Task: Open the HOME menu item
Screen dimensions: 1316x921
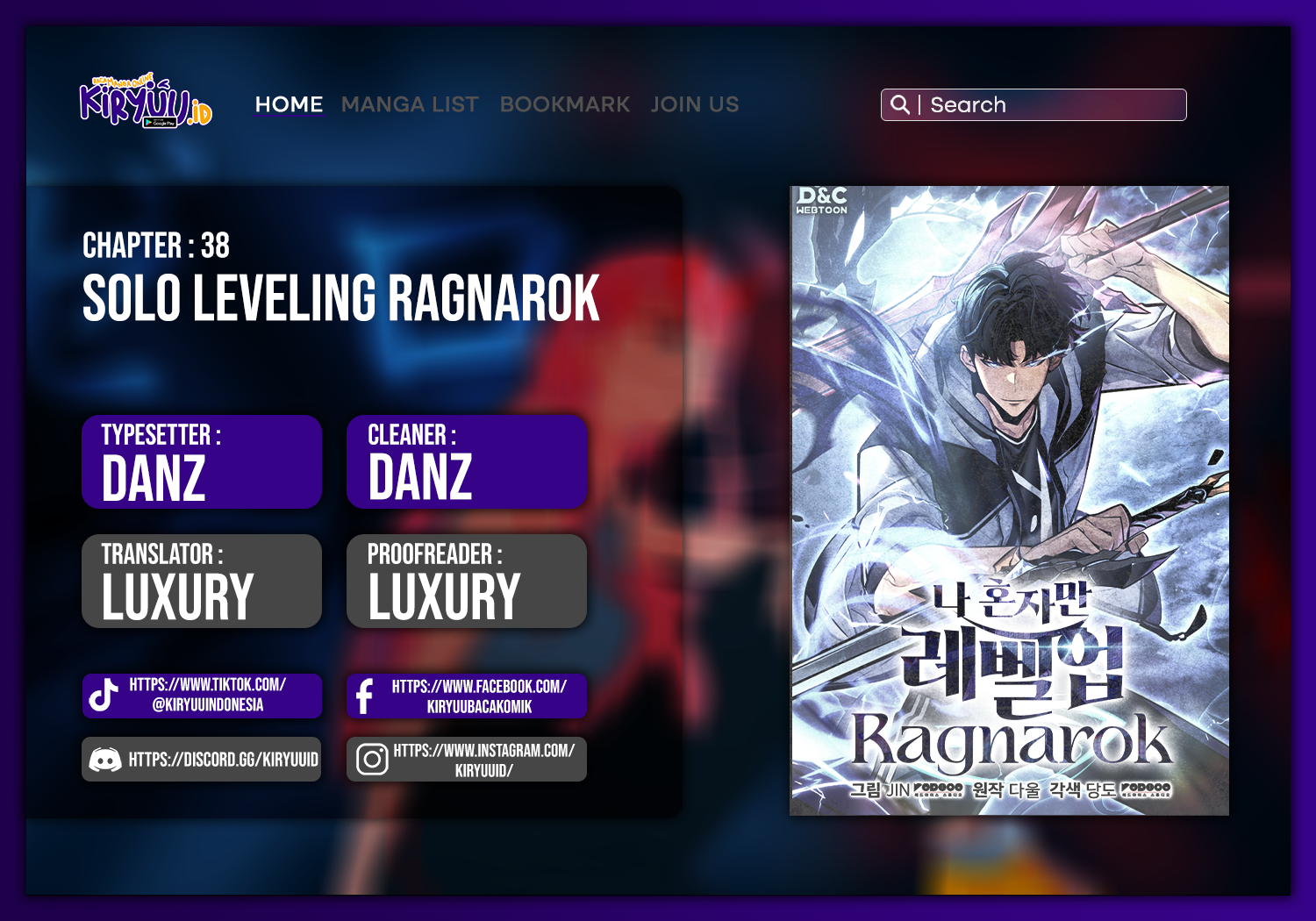Action: coord(289,104)
